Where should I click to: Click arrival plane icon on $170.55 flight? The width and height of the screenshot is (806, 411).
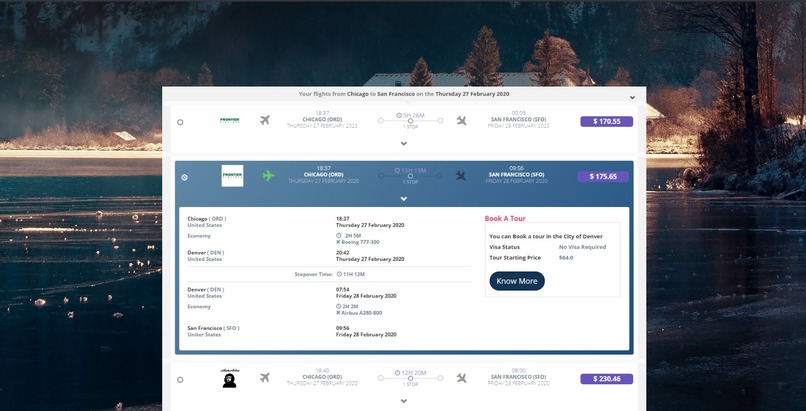click(x=462, y=120)
